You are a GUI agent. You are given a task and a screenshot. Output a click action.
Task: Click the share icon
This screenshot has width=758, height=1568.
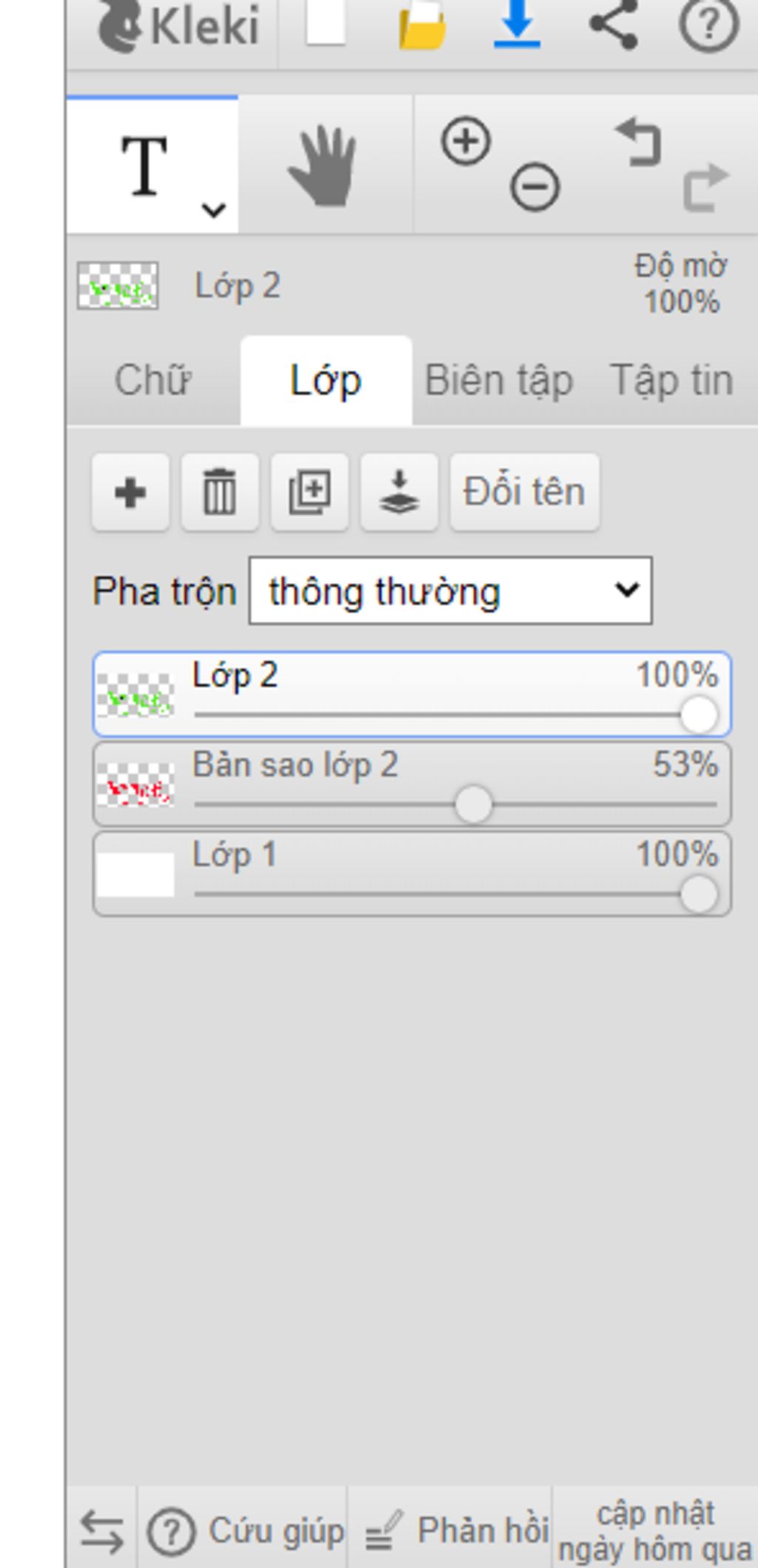614,24
